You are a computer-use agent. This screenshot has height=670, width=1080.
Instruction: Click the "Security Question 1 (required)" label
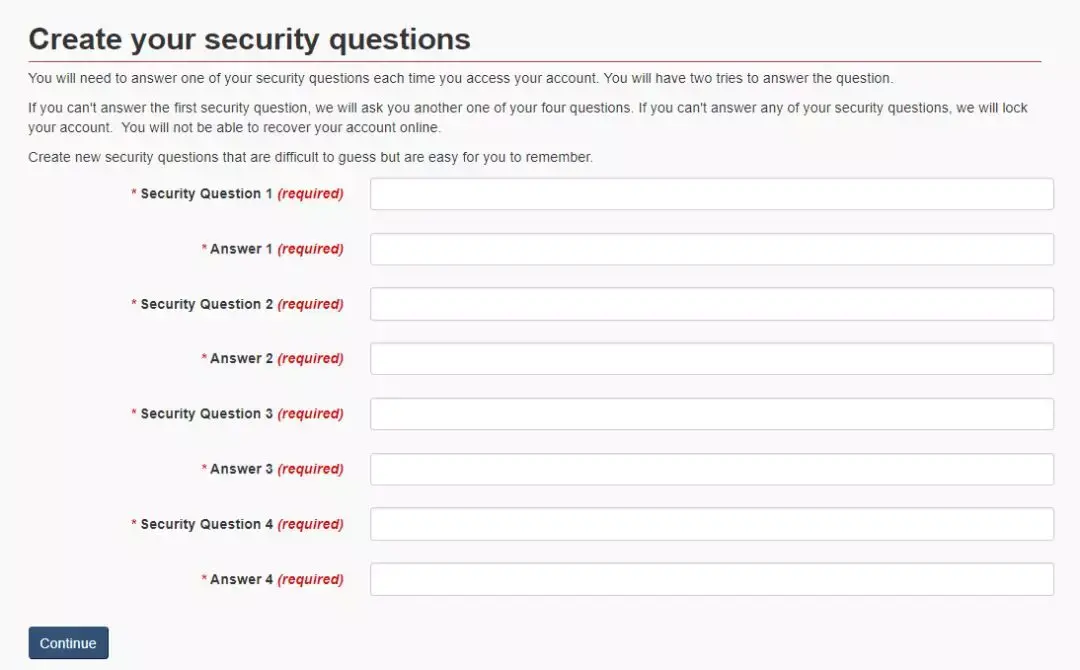coord(238,194)
